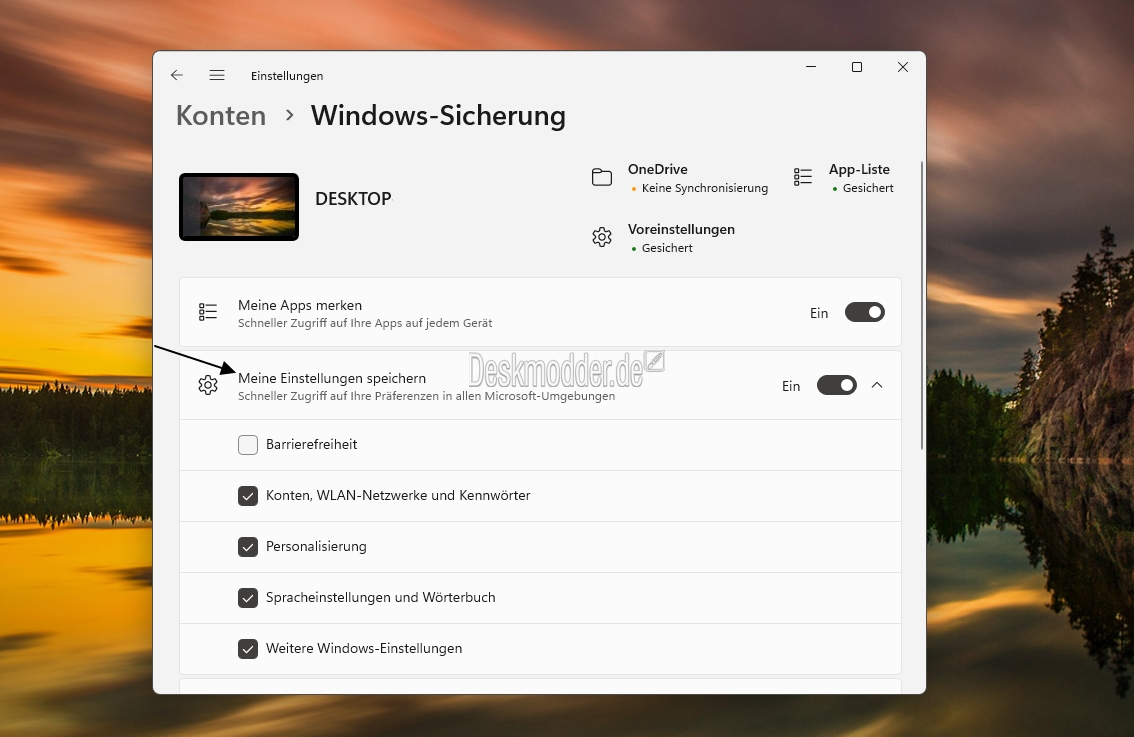Minimize the Einstellungen window

811,67
